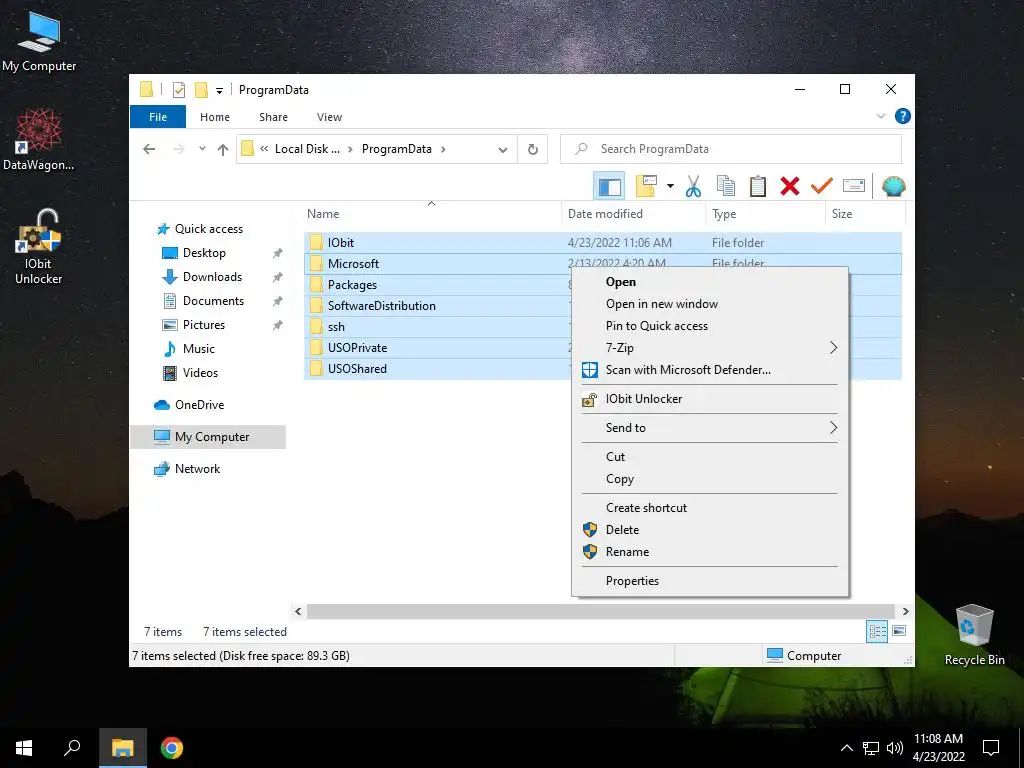Image resolution: width=1024 pixels, height=768 pixels.
Task: Click the clipboard Paste icon in toolbar
Action: pos(758,186)
